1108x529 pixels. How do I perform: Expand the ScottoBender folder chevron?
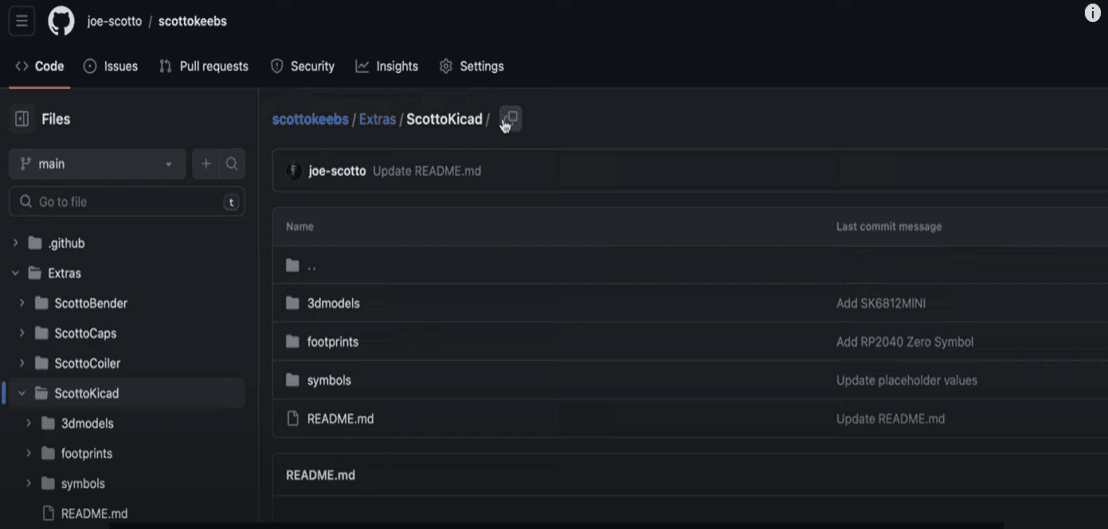point(22,303)
